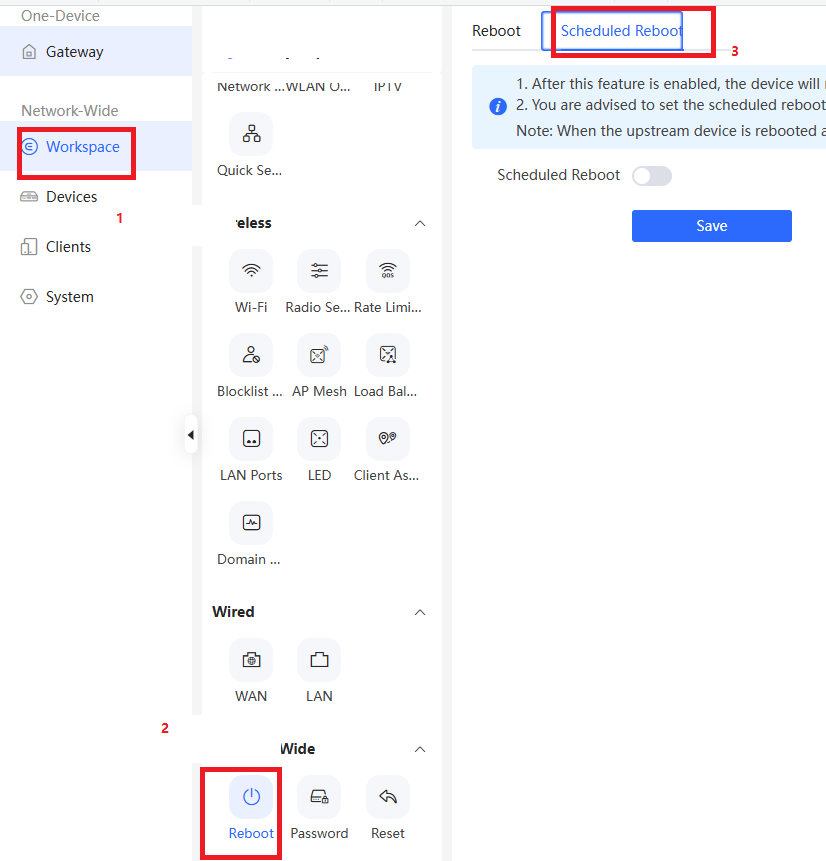This screenshot has width=826, height=861.
Task: Open the Wi-Fi settings icon
Action: click(251, 271)
